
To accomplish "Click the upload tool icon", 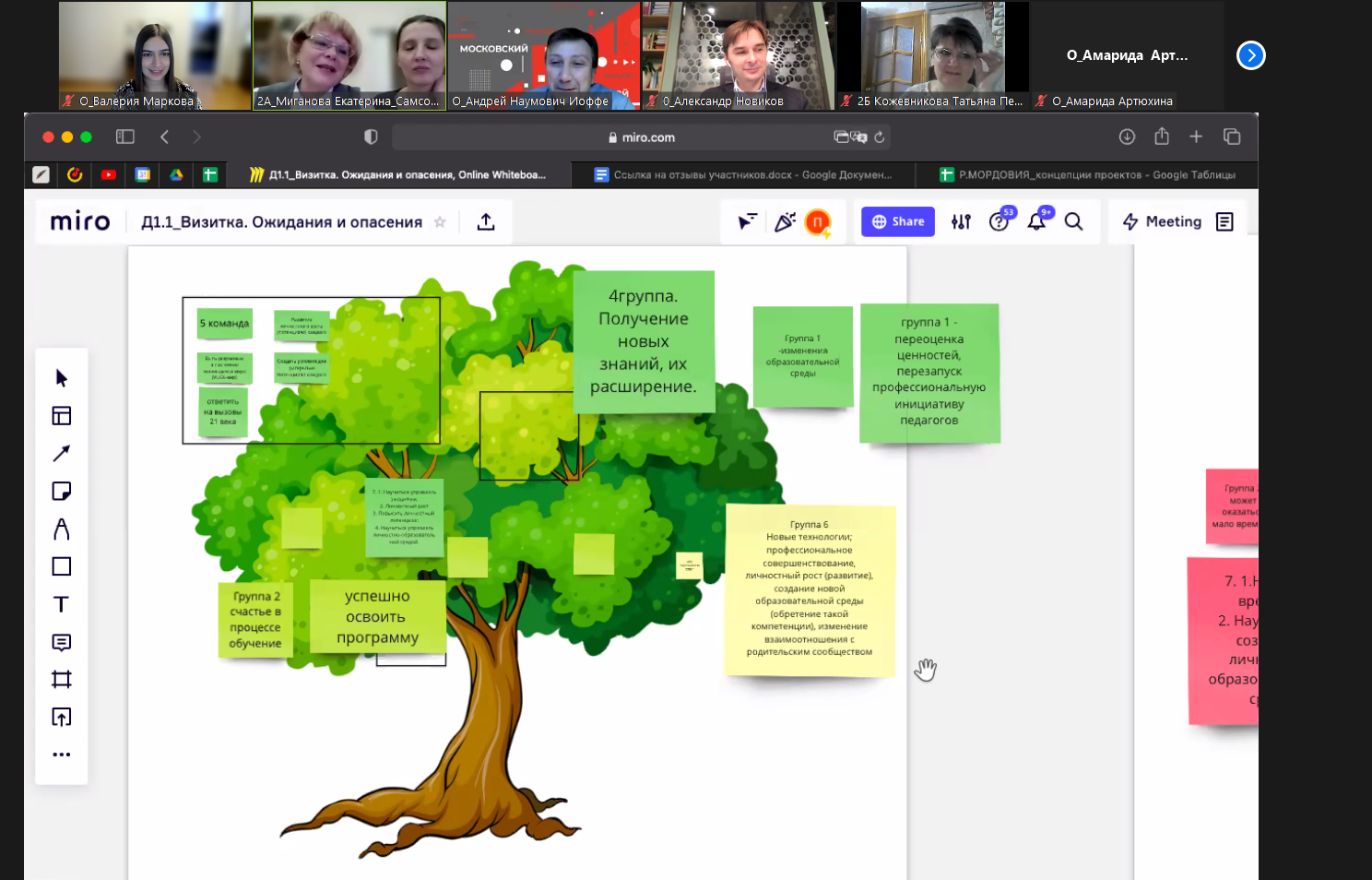I will [62, 718].
